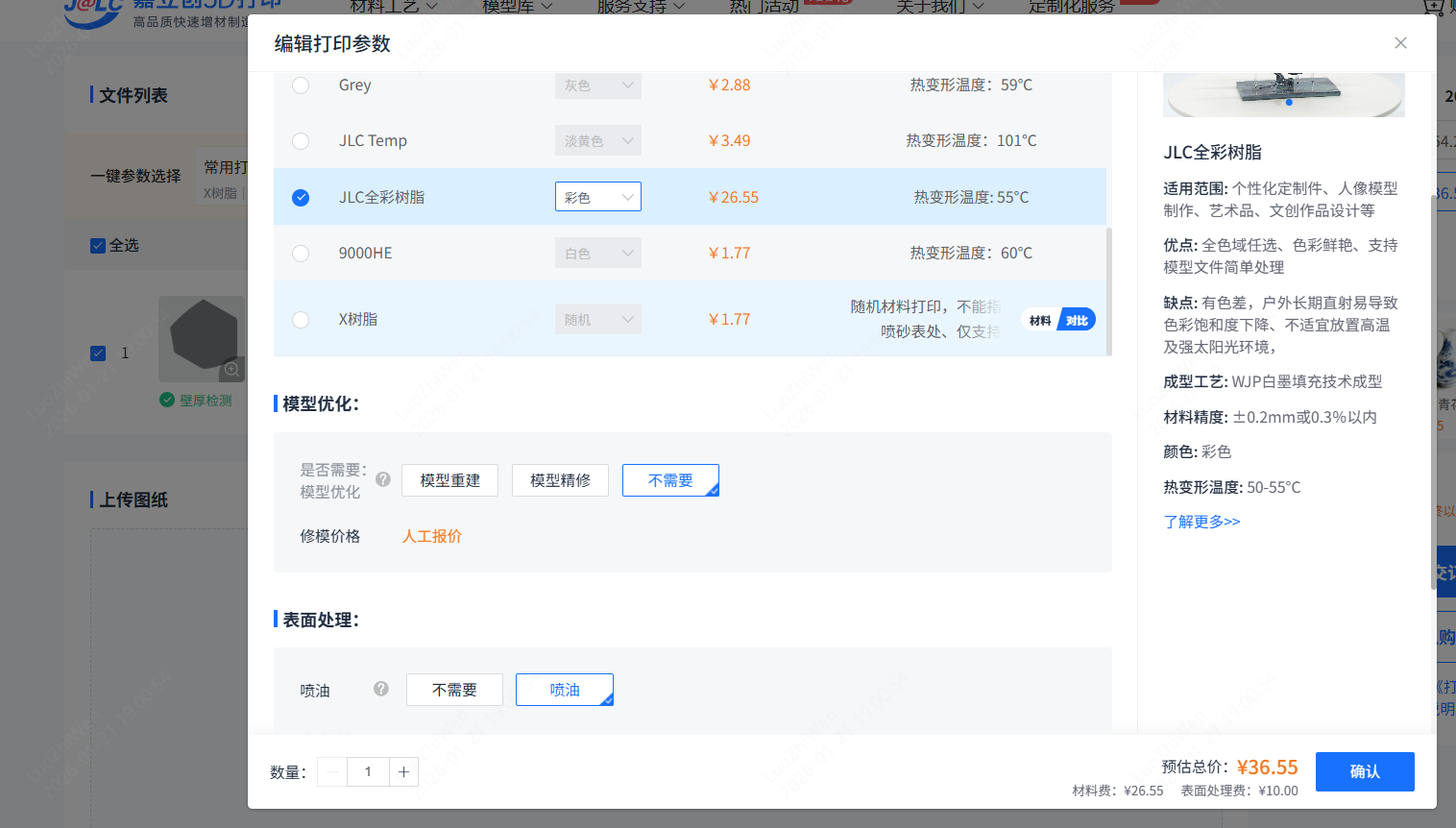Screen dimensions: 1456x828
Task: Toggle the selected JLC全彩树脂 radio button
Action: click(x=301, y=197)
